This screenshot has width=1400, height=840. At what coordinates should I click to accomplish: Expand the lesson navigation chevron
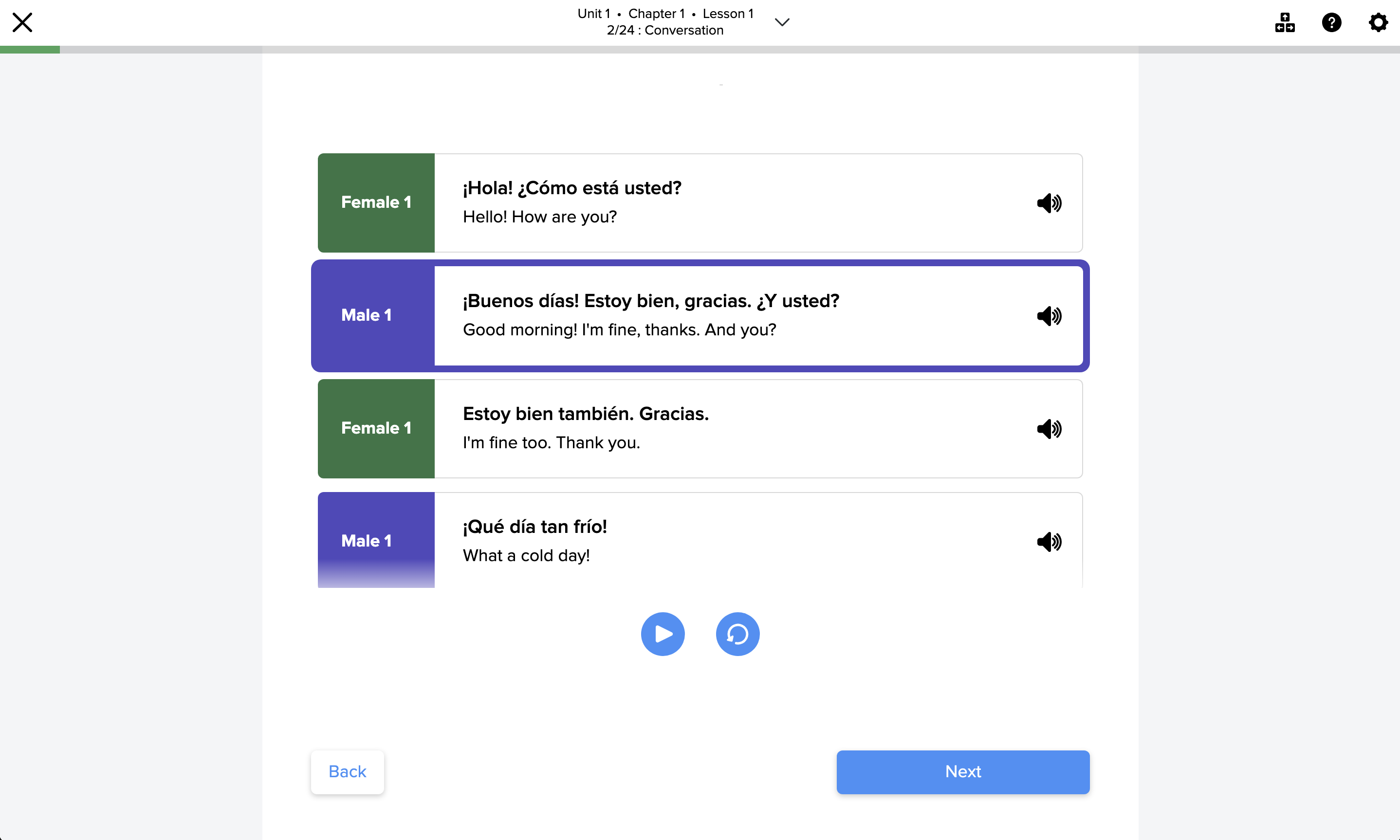point(782,22)
